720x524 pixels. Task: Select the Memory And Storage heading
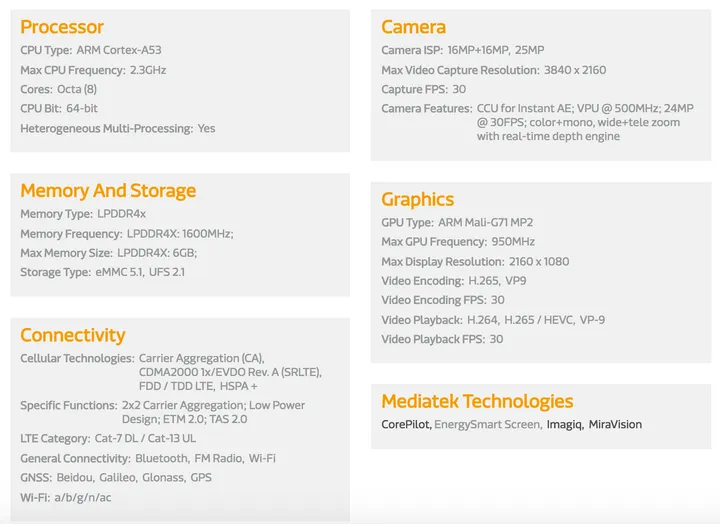[108, 191]
